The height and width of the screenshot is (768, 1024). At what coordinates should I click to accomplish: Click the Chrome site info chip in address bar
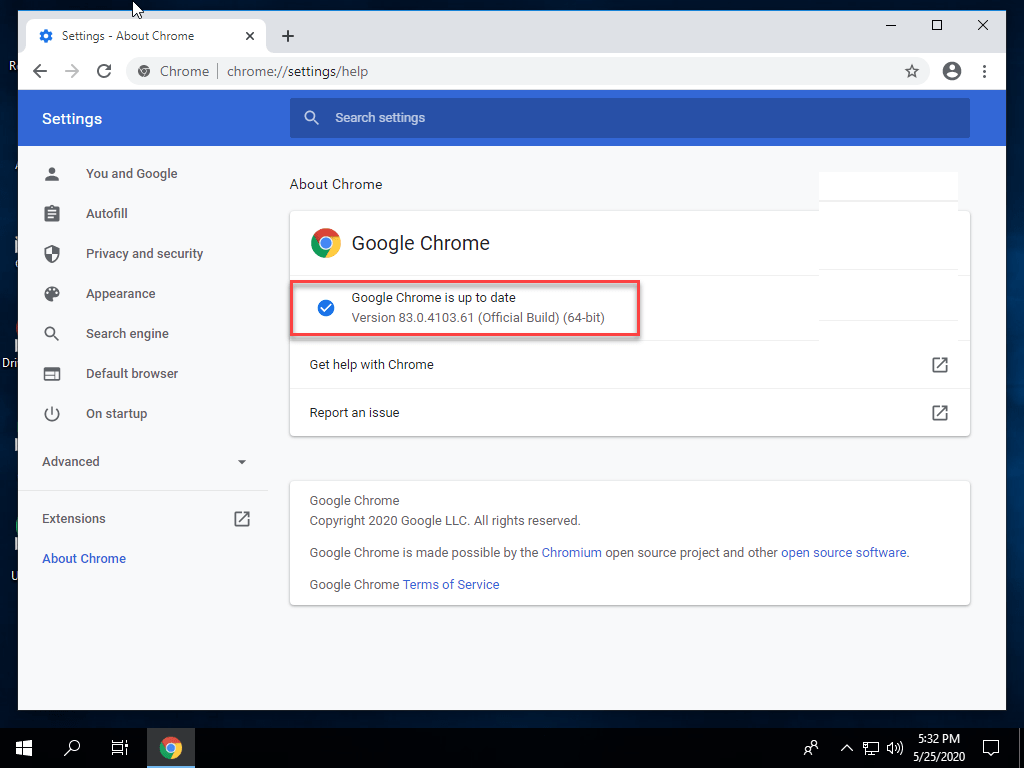[173, 71]
